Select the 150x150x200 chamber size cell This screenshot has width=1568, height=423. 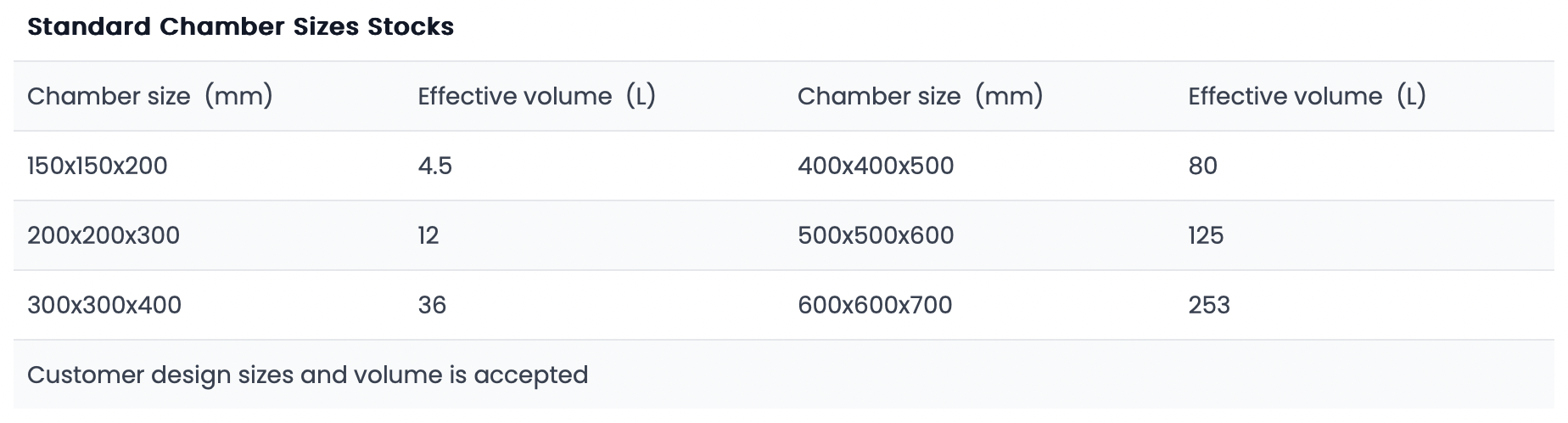point(98,166)
